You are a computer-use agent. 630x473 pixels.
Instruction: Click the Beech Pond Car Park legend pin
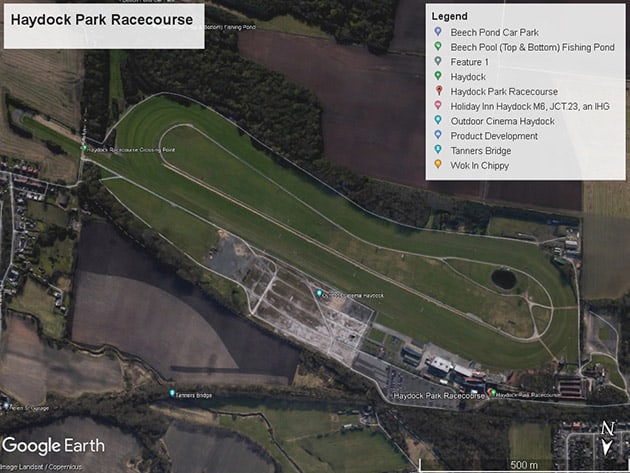(x=437, y=32)
